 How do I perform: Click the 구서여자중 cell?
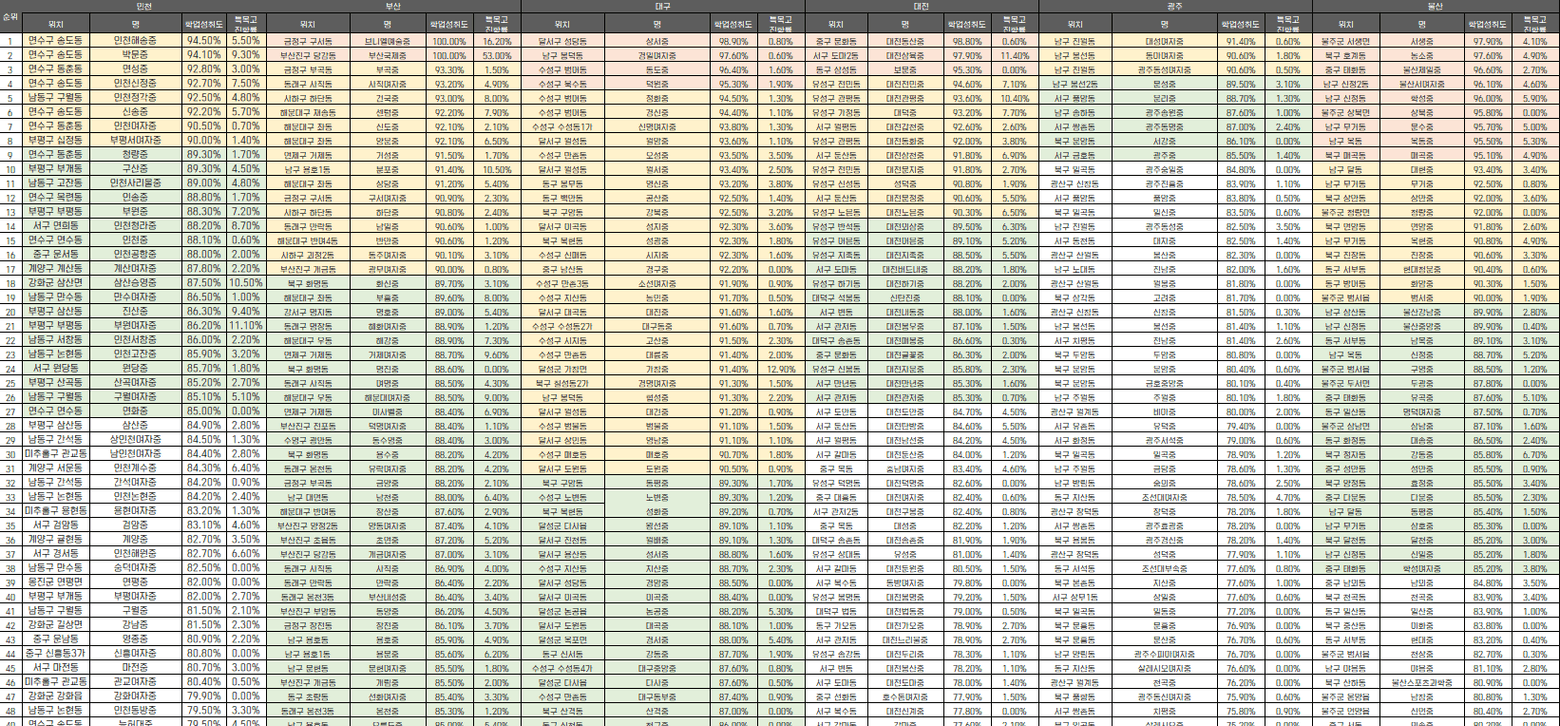pos(386,198)
